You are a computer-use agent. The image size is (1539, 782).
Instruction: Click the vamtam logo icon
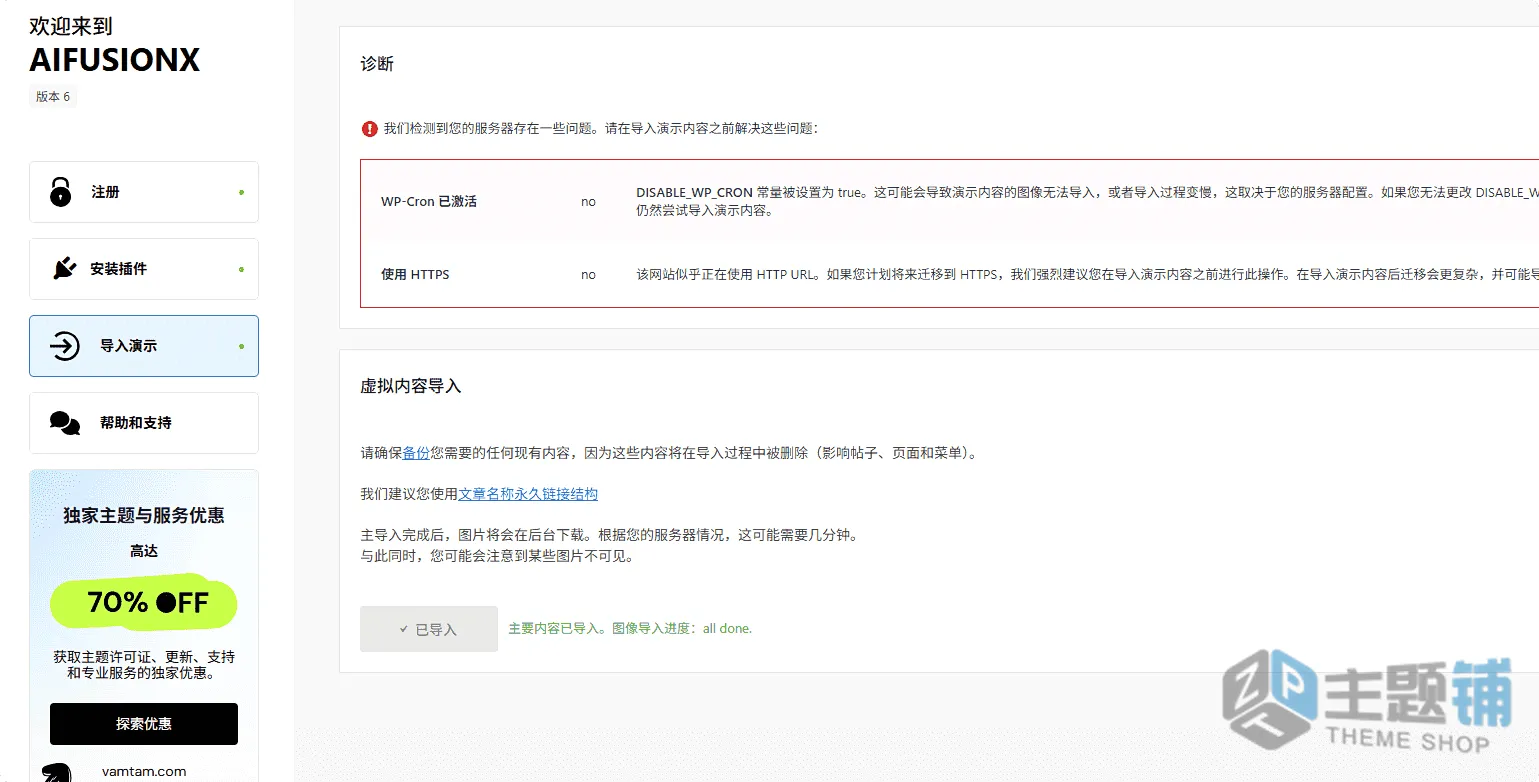click(57, 773)
